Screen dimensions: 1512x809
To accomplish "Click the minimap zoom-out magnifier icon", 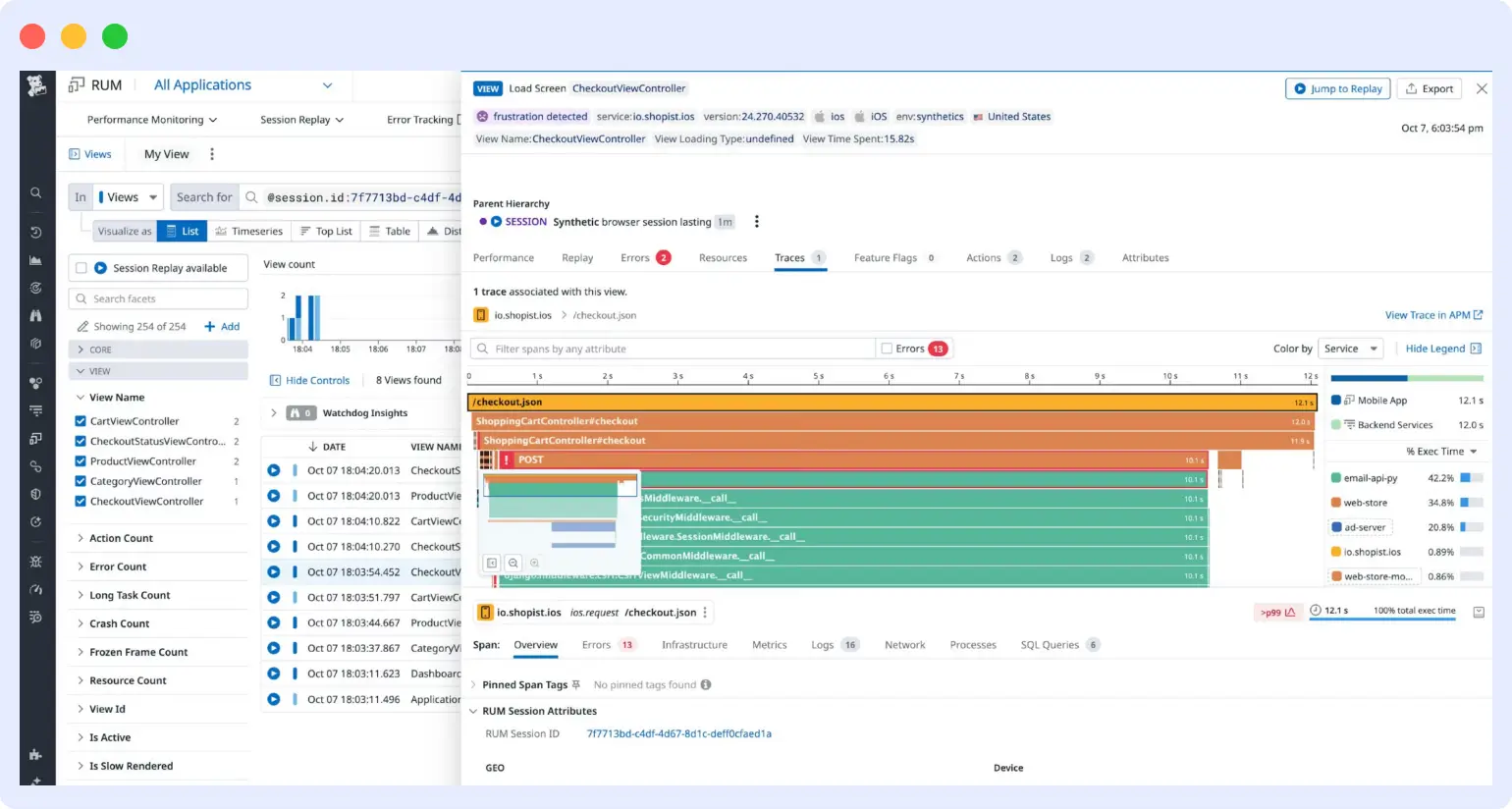I will [x=513, y=563].
